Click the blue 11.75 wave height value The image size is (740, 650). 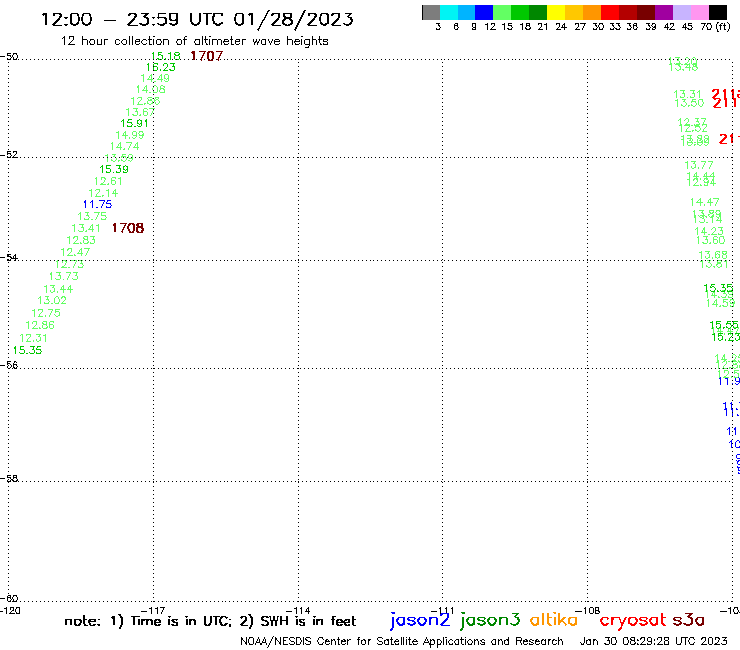click(98, 204)
